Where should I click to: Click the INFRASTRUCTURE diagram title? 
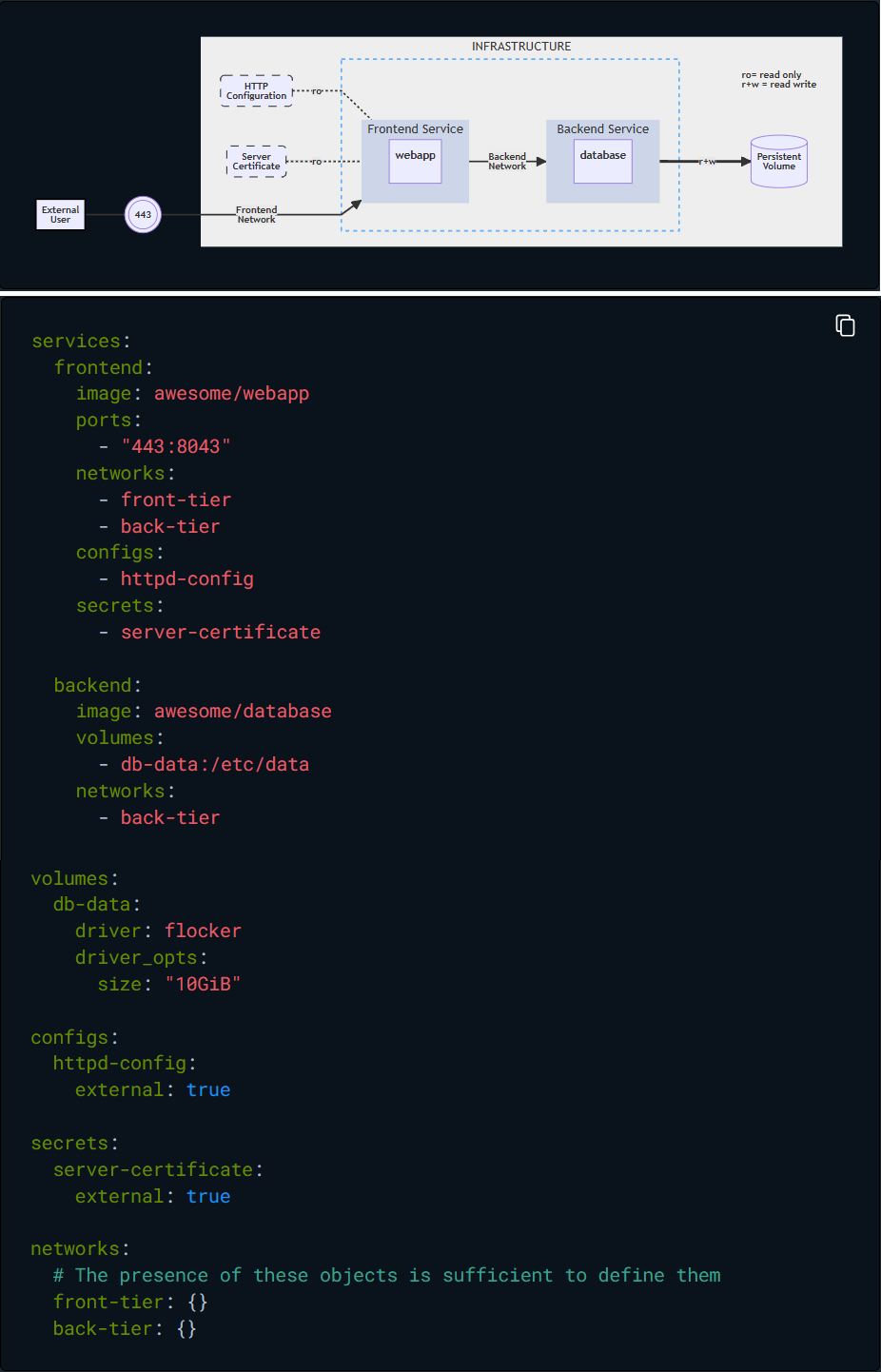point(521,47)
